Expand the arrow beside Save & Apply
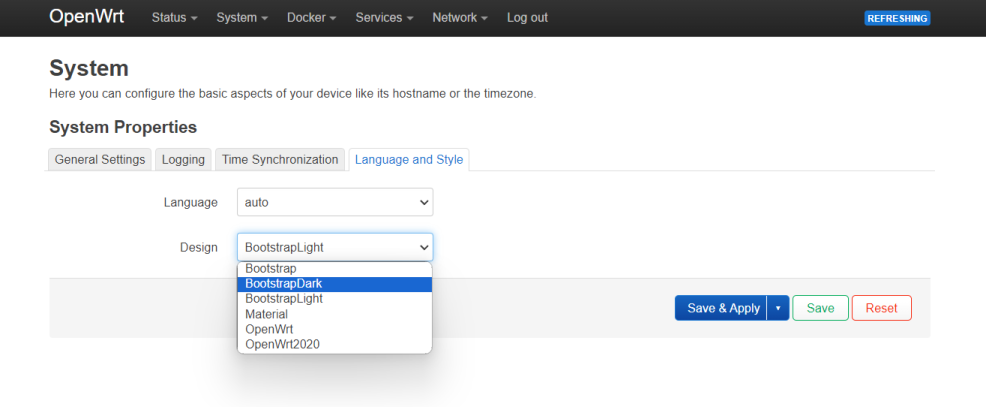This screenshot has width=986, height=407. [778, 308]
